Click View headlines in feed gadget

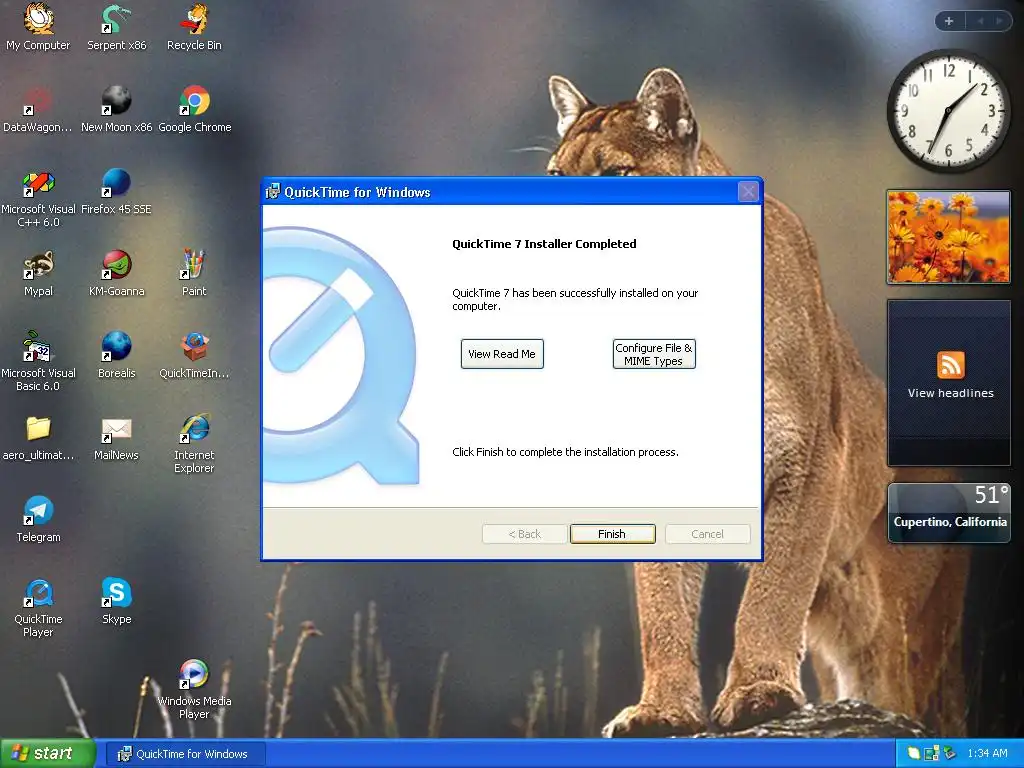click(x=950, y=393)
